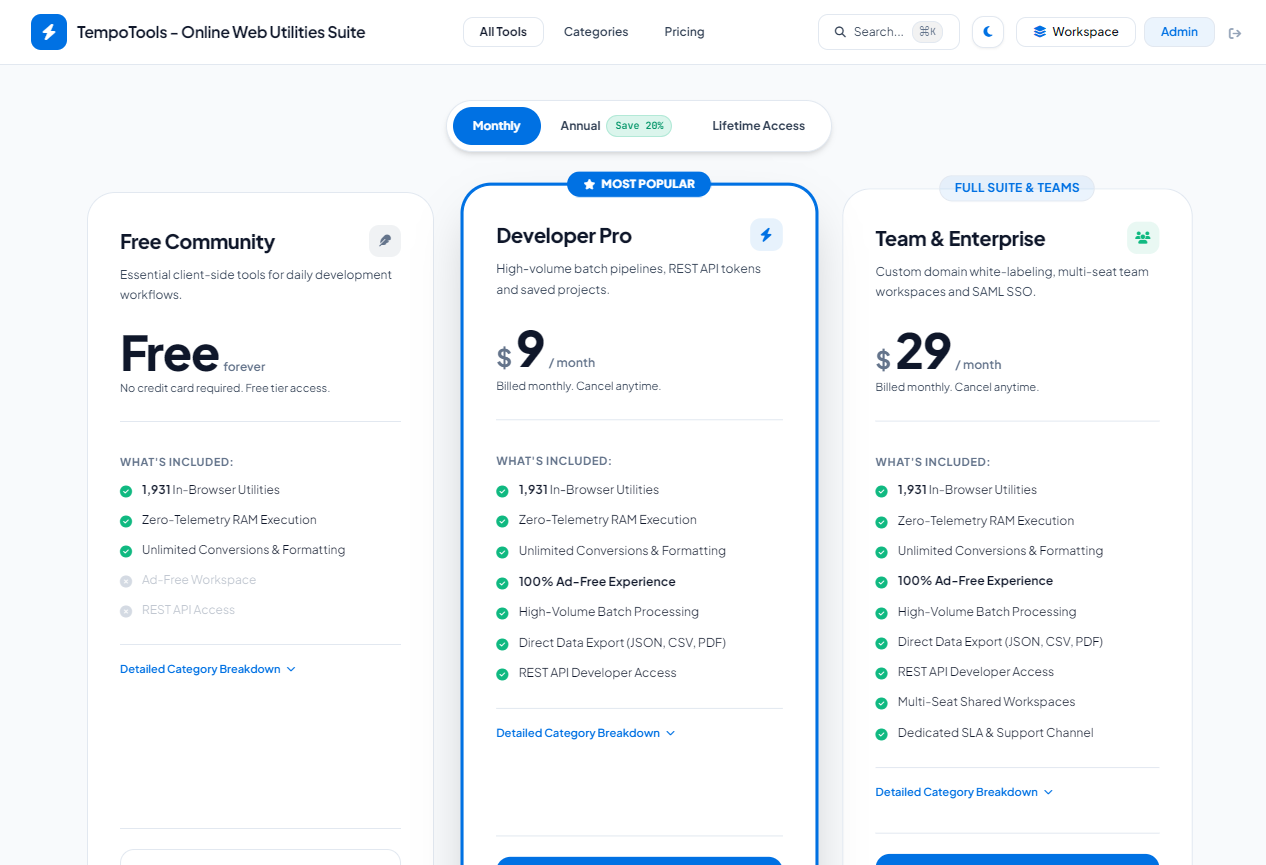Viewport: 1266px width, 865px height.
Task: Expand Team & Enterprise Detailed Category Breakdown
Action: [x=965, y=792]
